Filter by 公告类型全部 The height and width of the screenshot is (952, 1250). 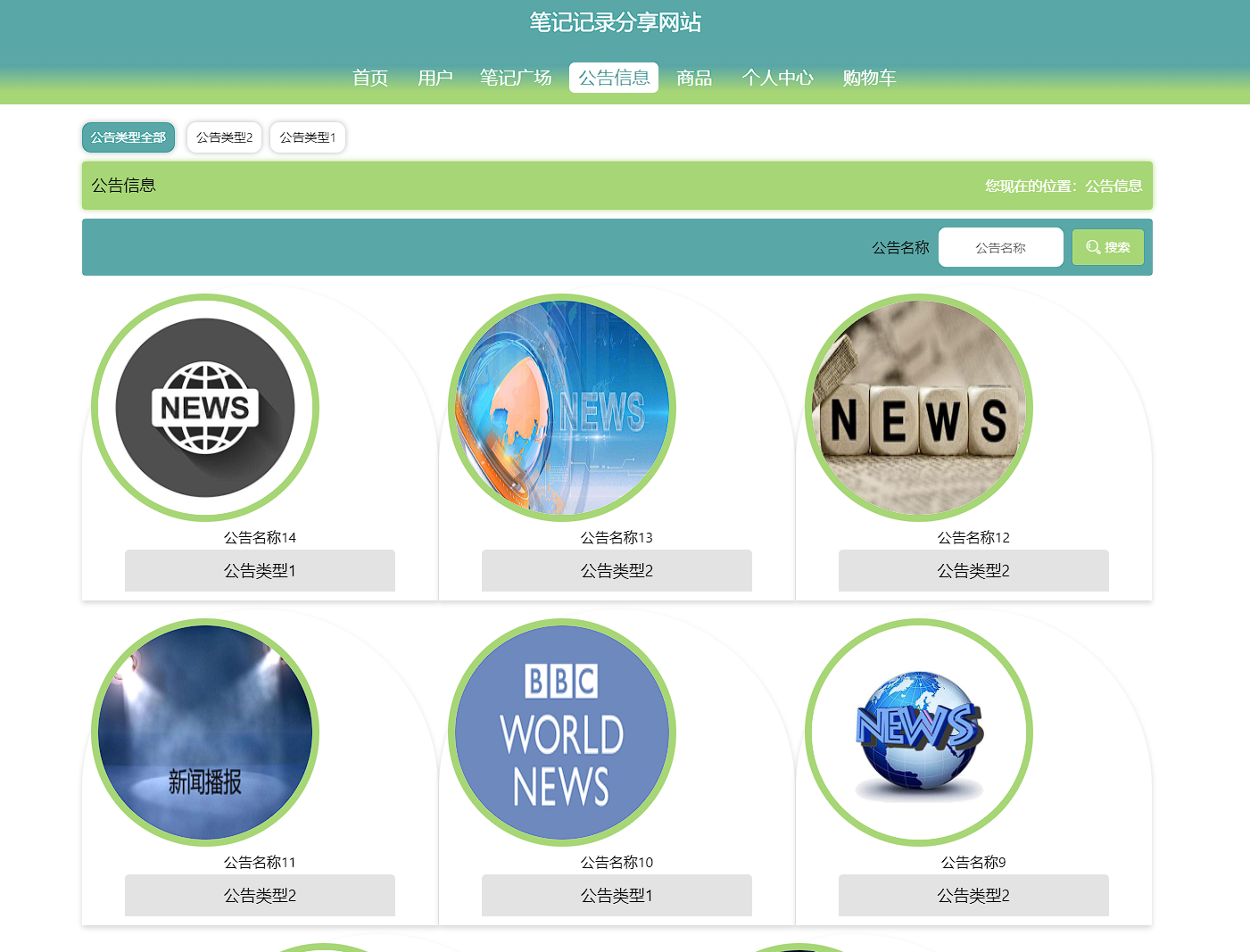pyautogui.click(x=128, y=137)
